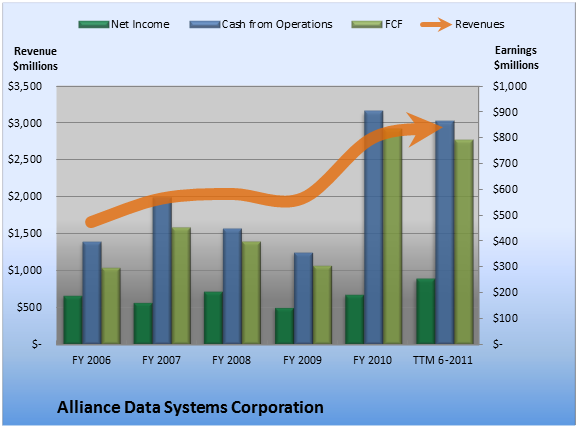Image resolution: width=577 pixels, height=427 pixels.
Task: Select the "Net Income" legend label
Action: [x=140, y=24]
